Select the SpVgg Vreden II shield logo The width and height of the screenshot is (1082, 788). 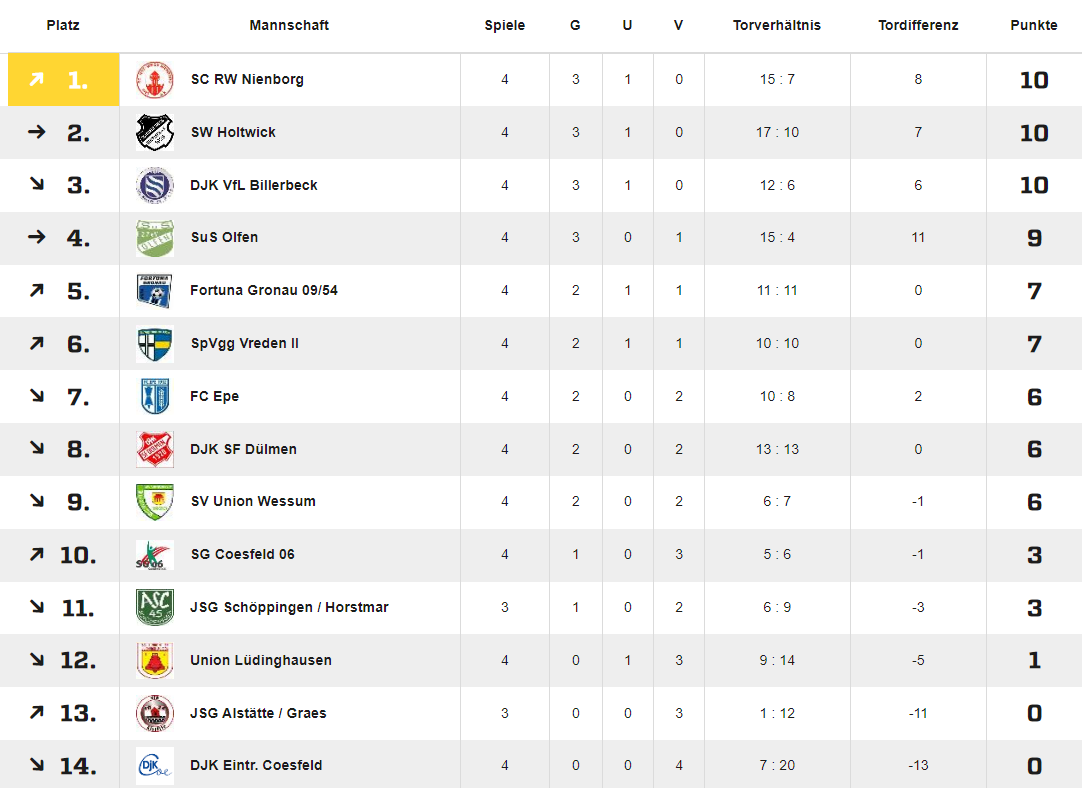[155, 344]
